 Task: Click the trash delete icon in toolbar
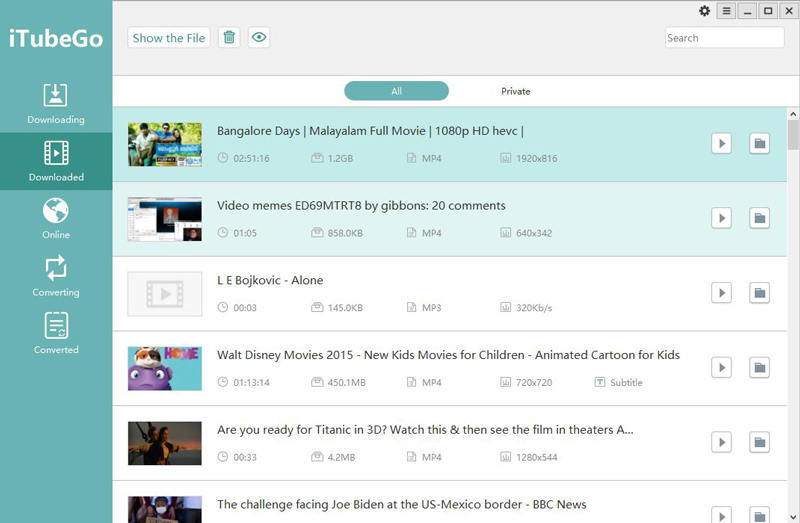(229, 37)
